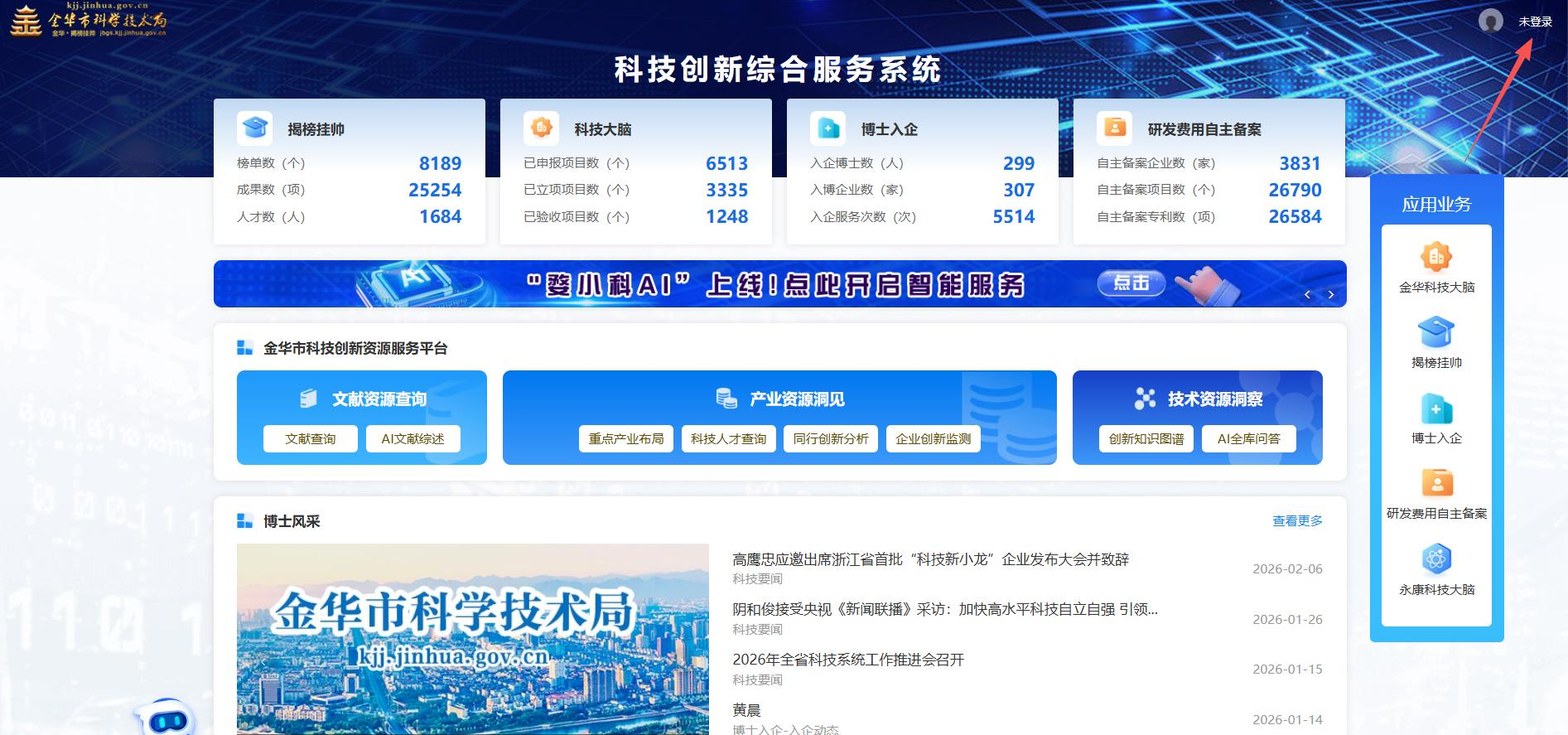Click the user avatar icon beside 未登录
This screenshot has height=735, width=1568.
click(1490, 22)
